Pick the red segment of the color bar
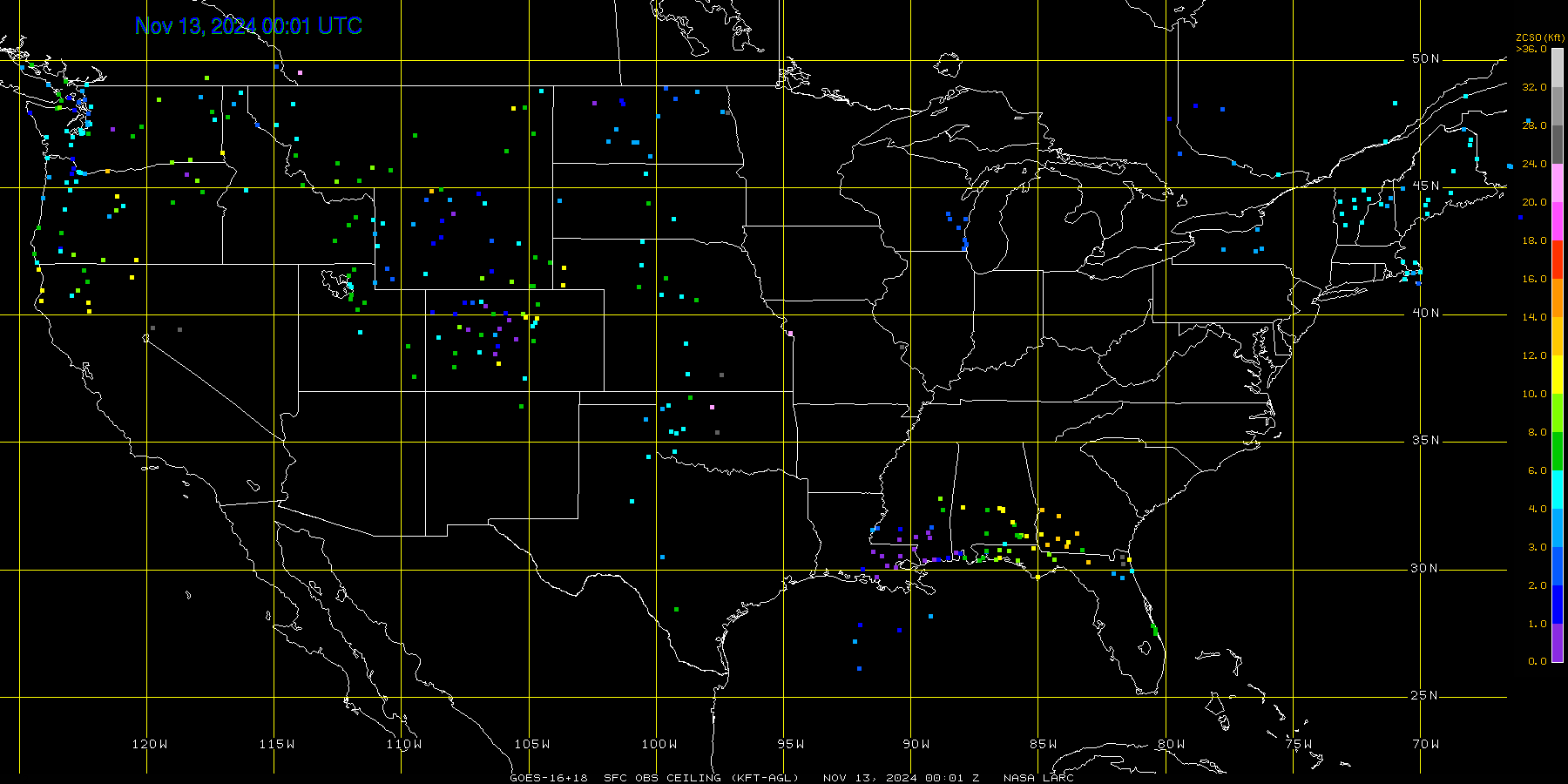The image size is (1568, 784). tap(1558, 260)
